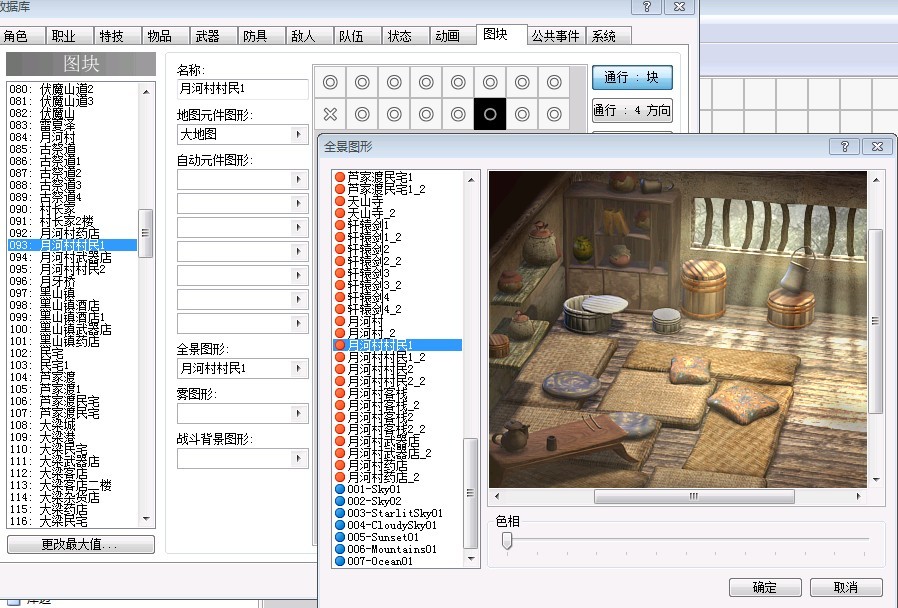The height and width of the screenshot is (608, 898).
Task: Click the 通行 : 4 方向 button
Action: pos(632,110)
